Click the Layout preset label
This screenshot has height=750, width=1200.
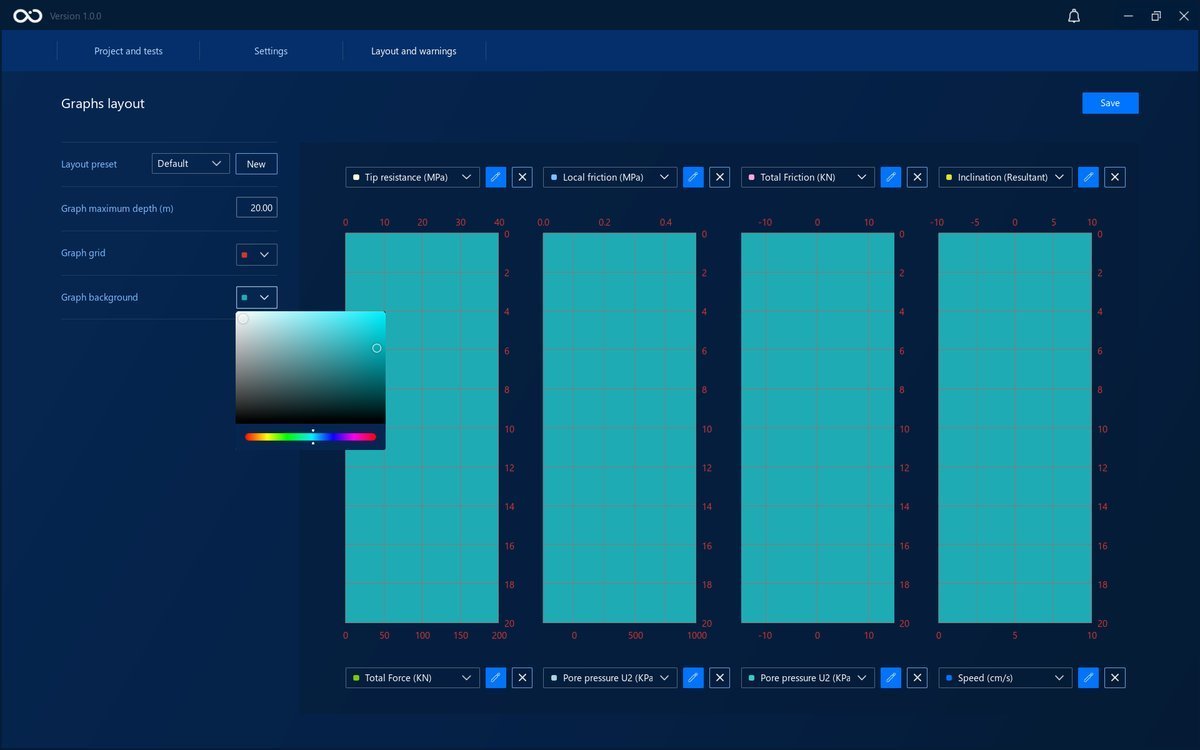[89, 164]
